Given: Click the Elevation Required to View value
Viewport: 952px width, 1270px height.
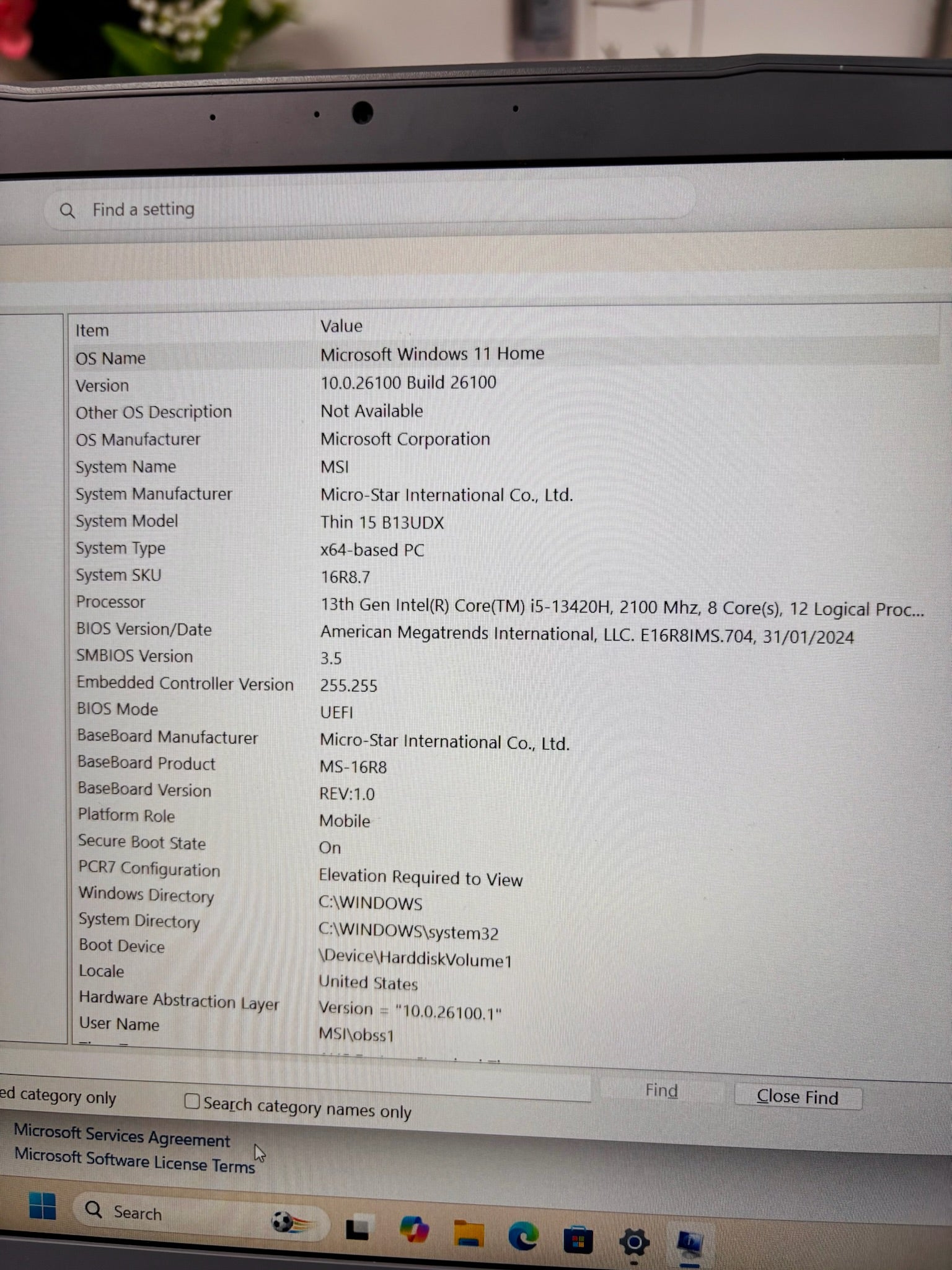Looking at the screenshot, I should [421, 877].
